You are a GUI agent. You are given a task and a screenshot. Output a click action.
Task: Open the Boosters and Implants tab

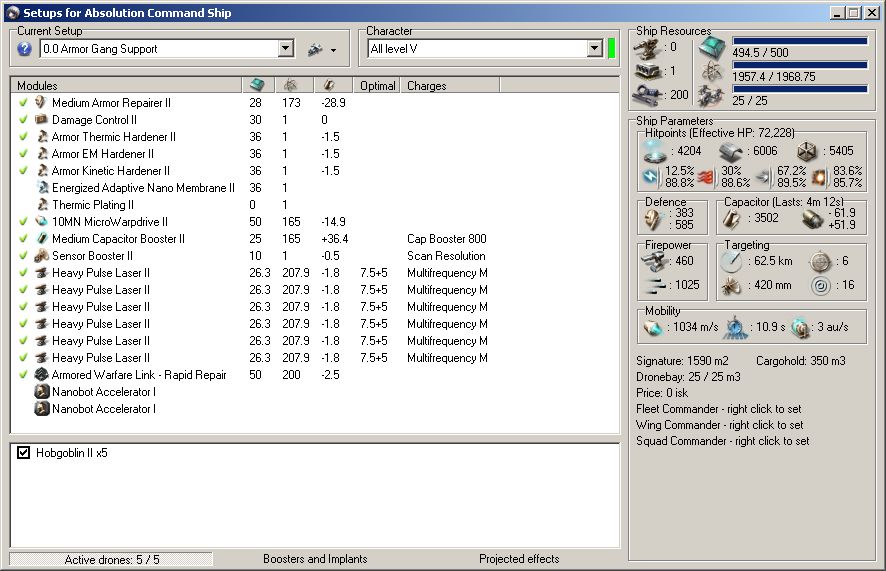[x=315, y=559]
